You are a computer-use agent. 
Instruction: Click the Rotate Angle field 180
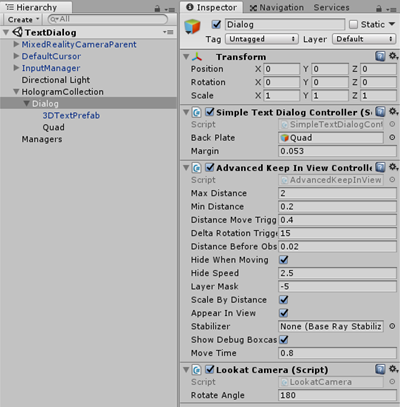[337, 395]
